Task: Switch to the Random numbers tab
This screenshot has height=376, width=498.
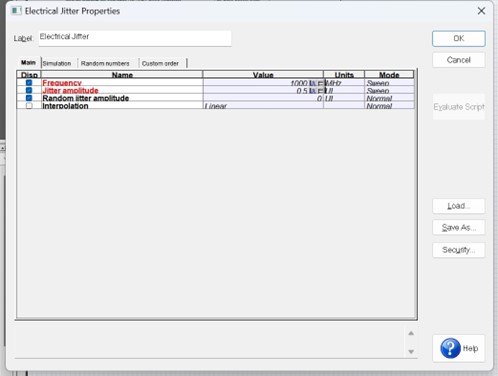Action: (x=105, y=63)
